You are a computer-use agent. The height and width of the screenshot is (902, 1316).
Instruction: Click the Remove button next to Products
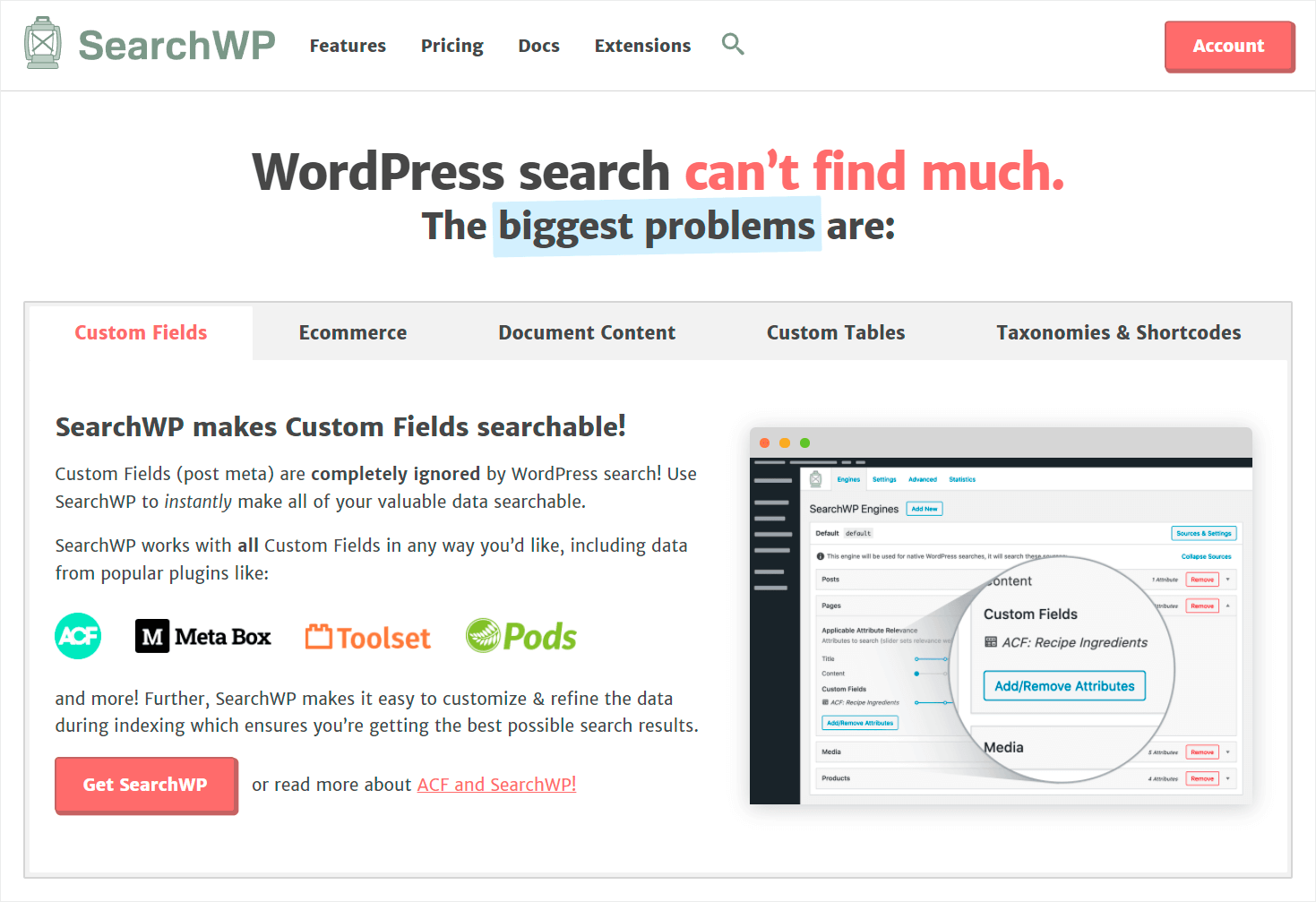tap(1202, 778)
